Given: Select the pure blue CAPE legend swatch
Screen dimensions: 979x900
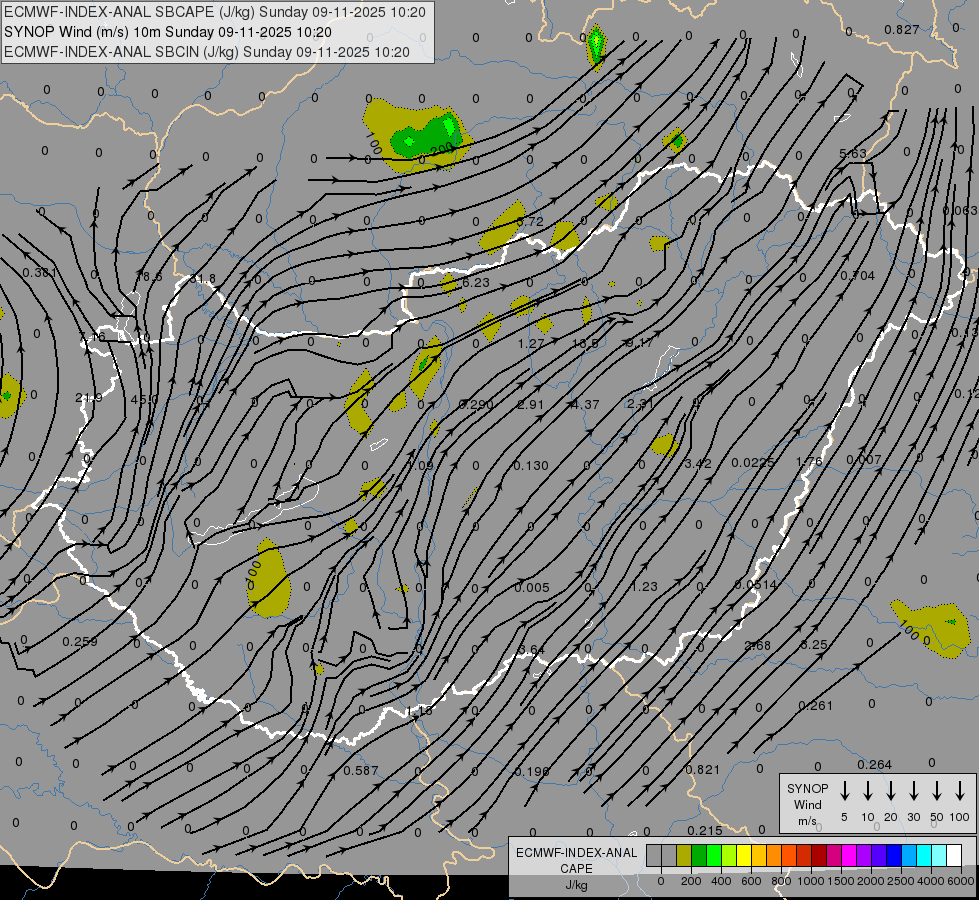Looking at the screenshot, I should [893, 855].
